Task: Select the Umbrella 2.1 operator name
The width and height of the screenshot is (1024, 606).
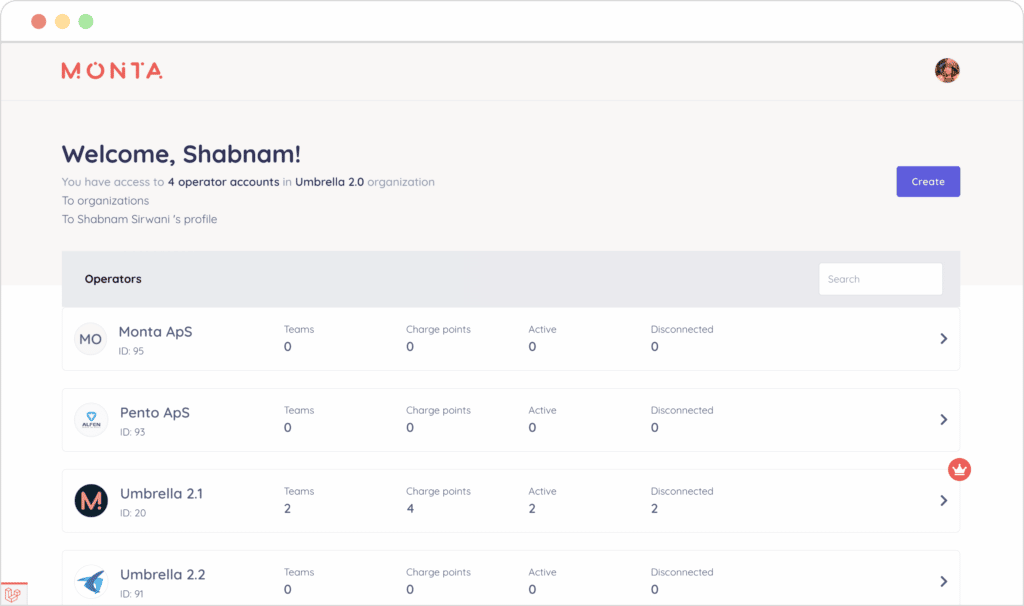Action: 161,494
